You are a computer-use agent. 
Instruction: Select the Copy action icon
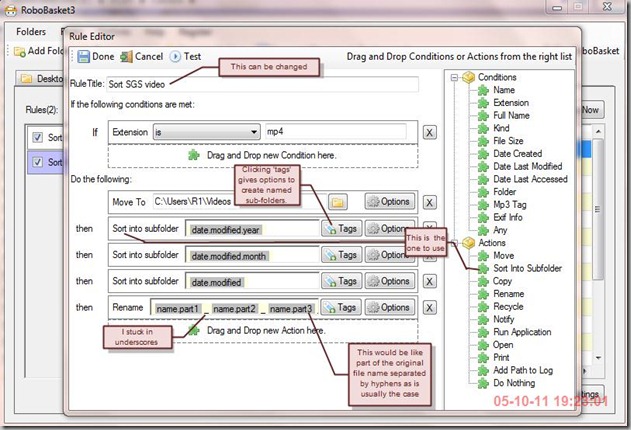pyautogui.click(x=483, y=281)
